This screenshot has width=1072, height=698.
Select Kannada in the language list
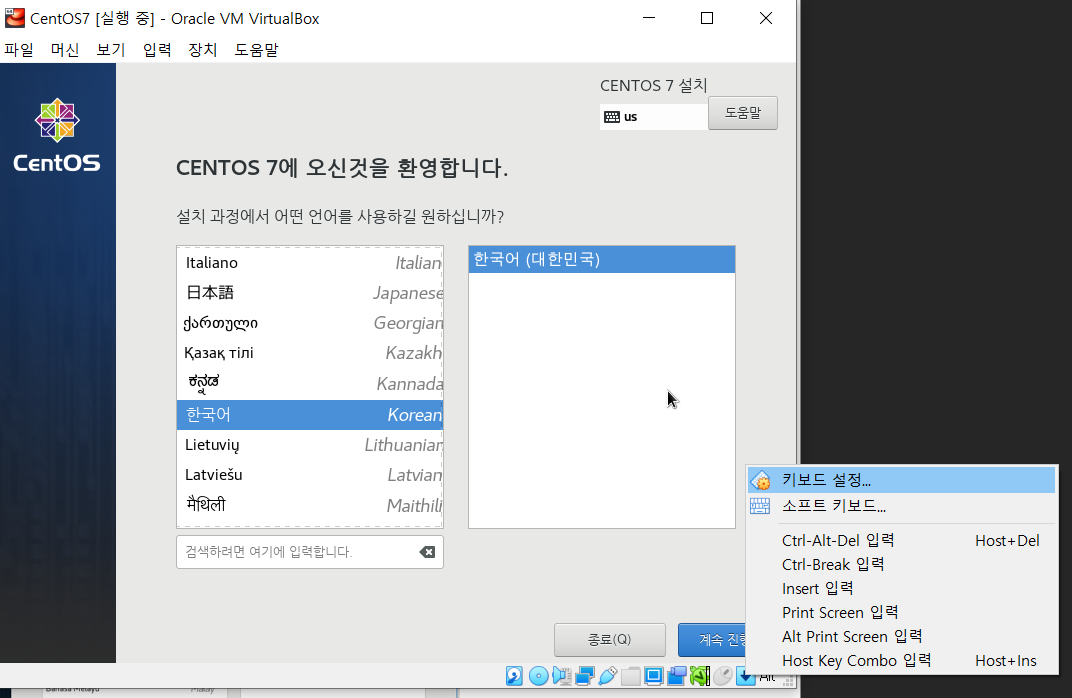point(310,384)
